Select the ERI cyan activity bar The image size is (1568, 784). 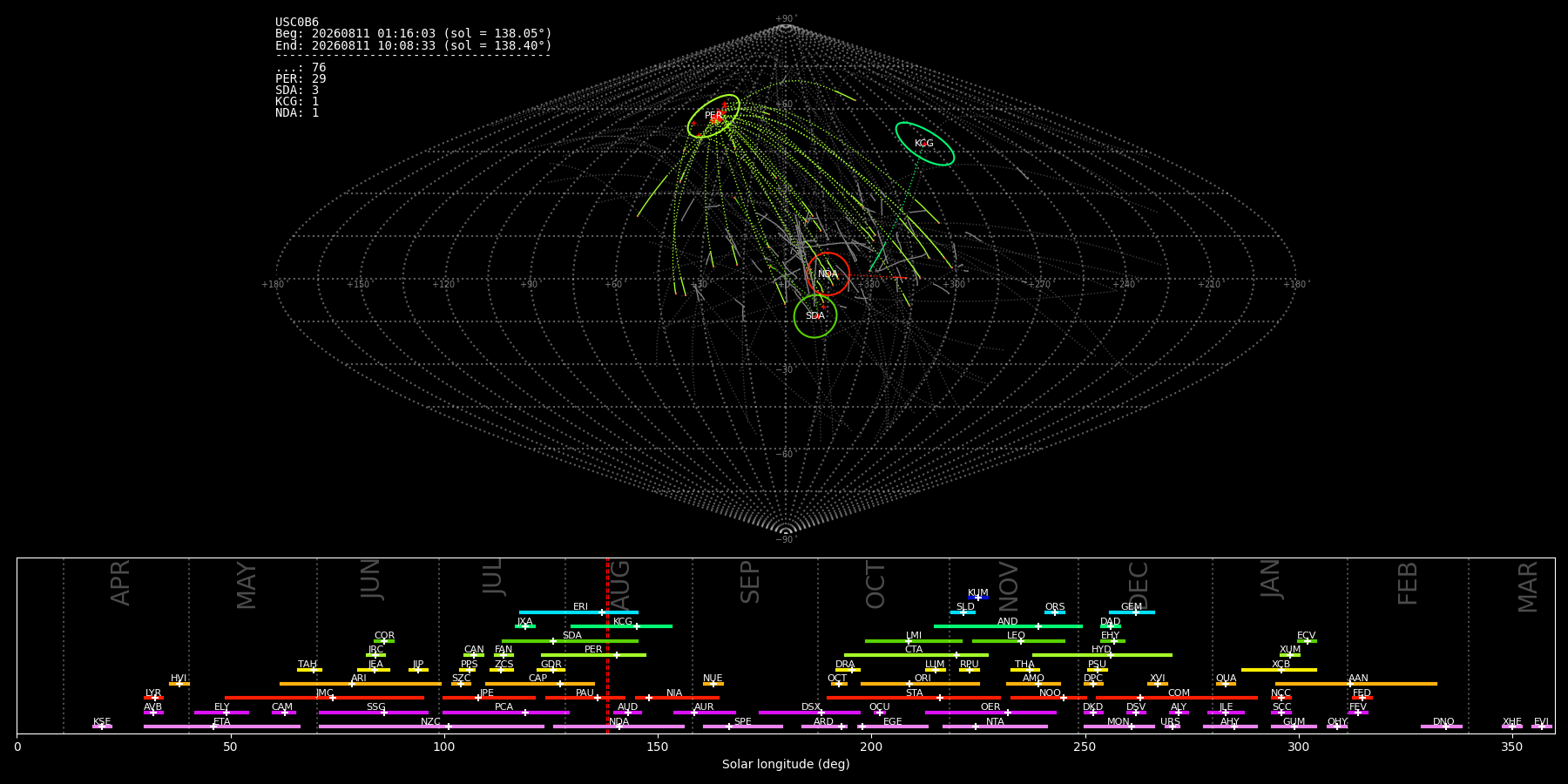578,612
